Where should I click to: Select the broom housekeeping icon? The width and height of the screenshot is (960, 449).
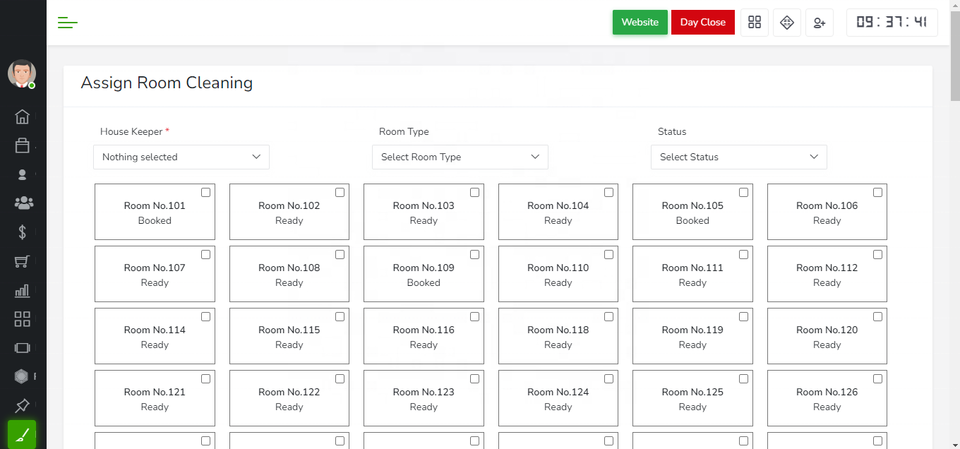click(x=22, y=436)
